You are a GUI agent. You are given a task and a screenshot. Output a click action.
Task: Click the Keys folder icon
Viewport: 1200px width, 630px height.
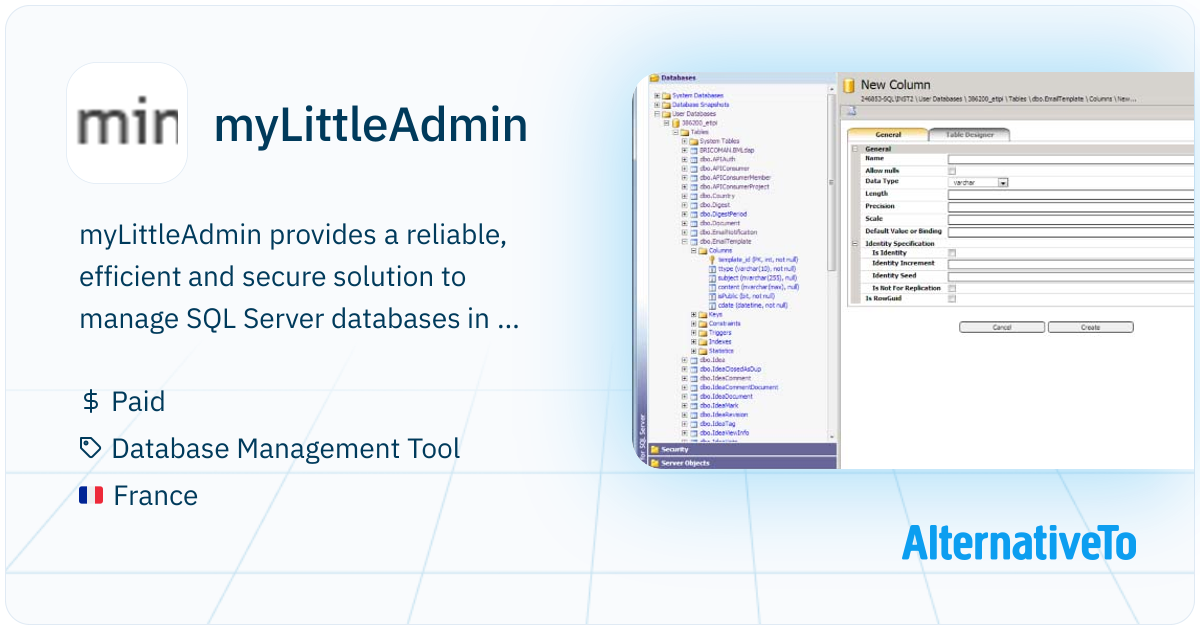[703, 314]
